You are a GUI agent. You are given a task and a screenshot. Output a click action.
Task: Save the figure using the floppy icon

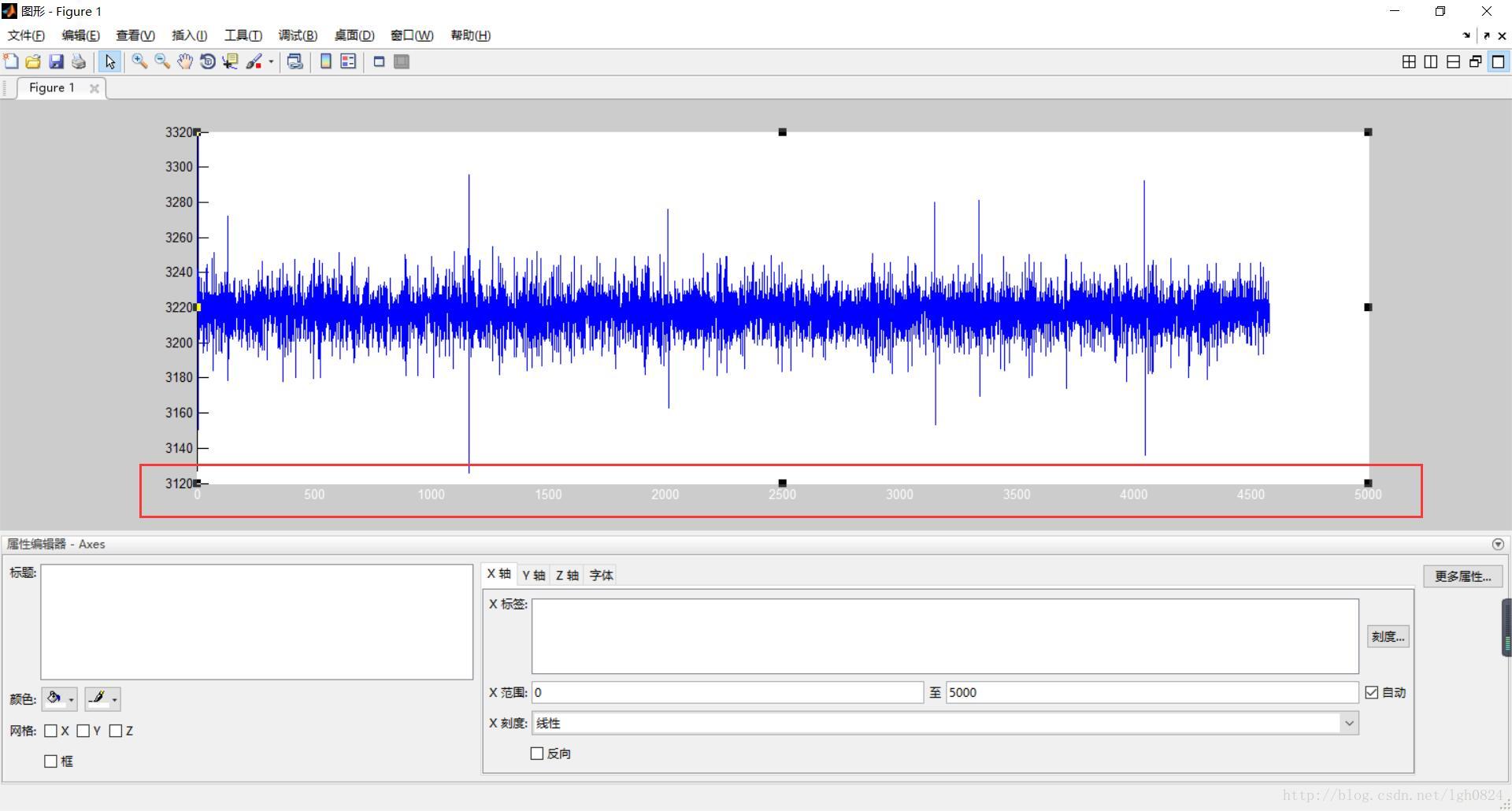(56, 61)
